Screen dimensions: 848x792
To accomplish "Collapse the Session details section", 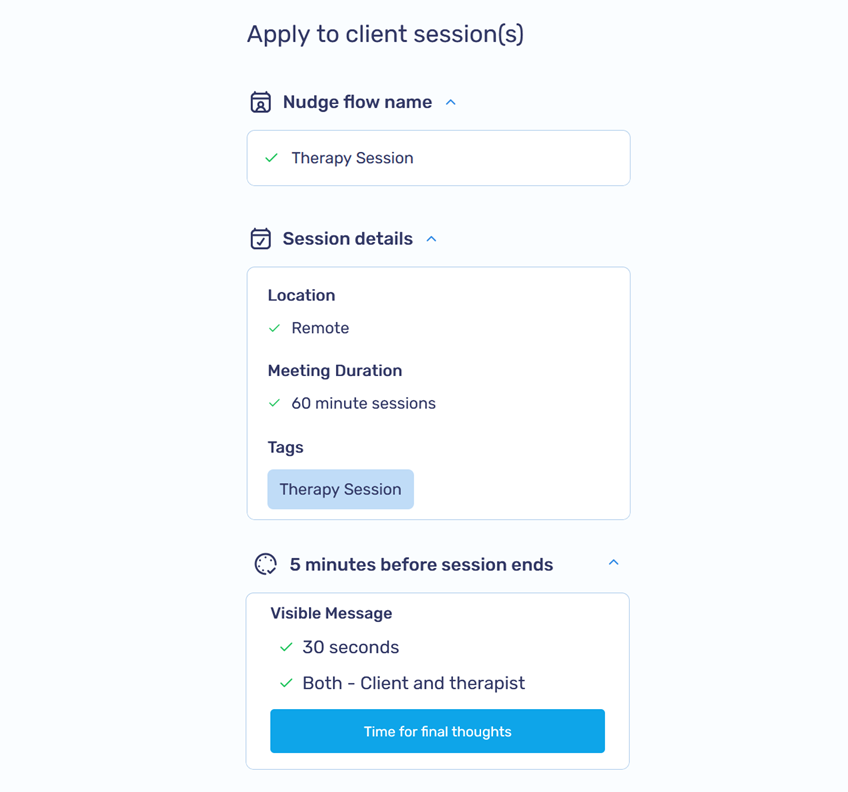I will pyautogui.click(x=430, y=238).
